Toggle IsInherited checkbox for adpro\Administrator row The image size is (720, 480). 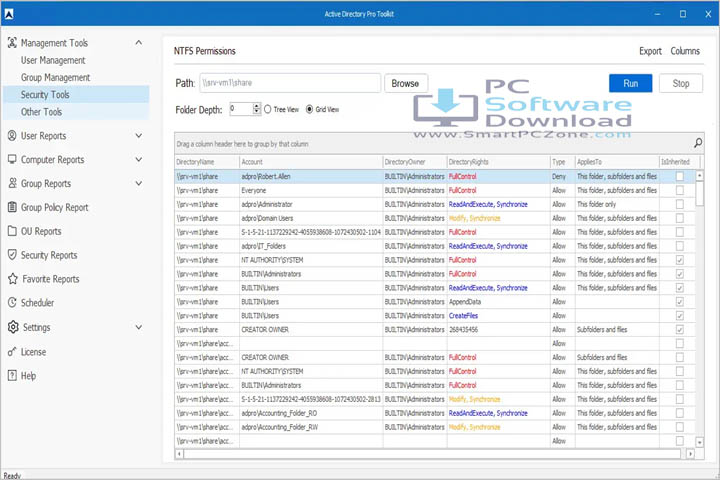tap(680, 204)
